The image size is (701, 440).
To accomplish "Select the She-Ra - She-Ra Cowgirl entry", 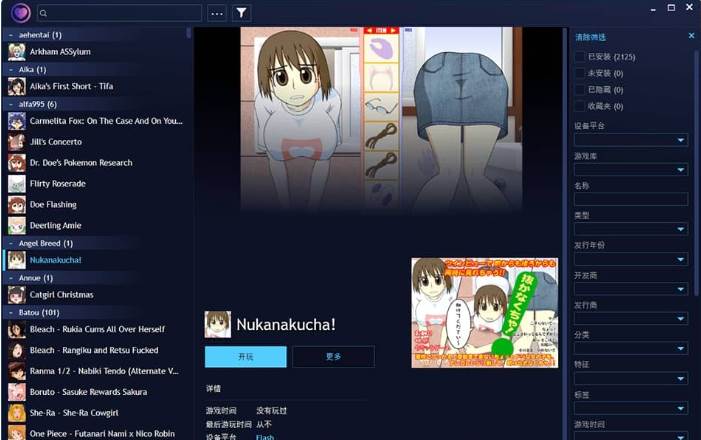I will pos(74,413).
